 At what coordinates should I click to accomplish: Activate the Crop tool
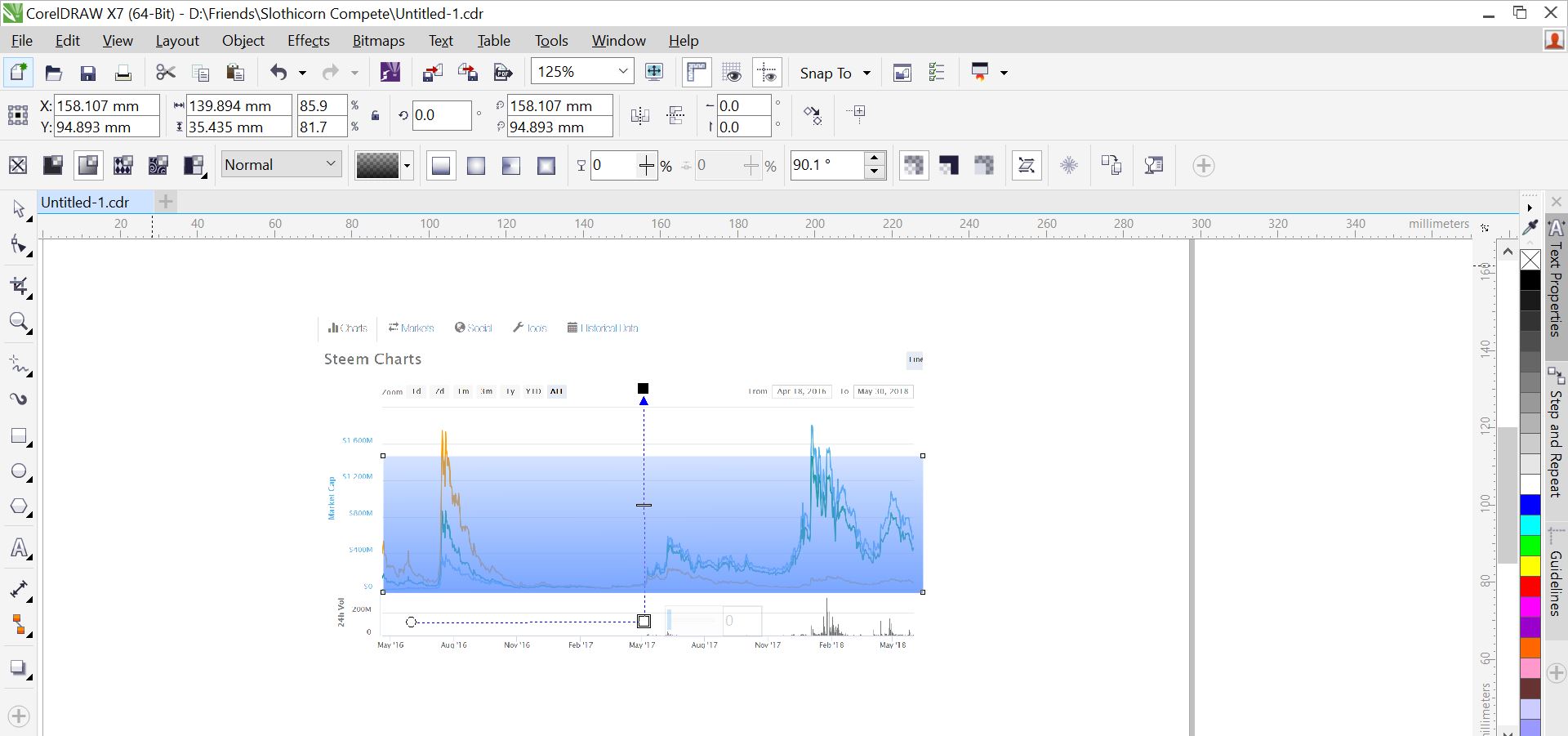[19, 286]
